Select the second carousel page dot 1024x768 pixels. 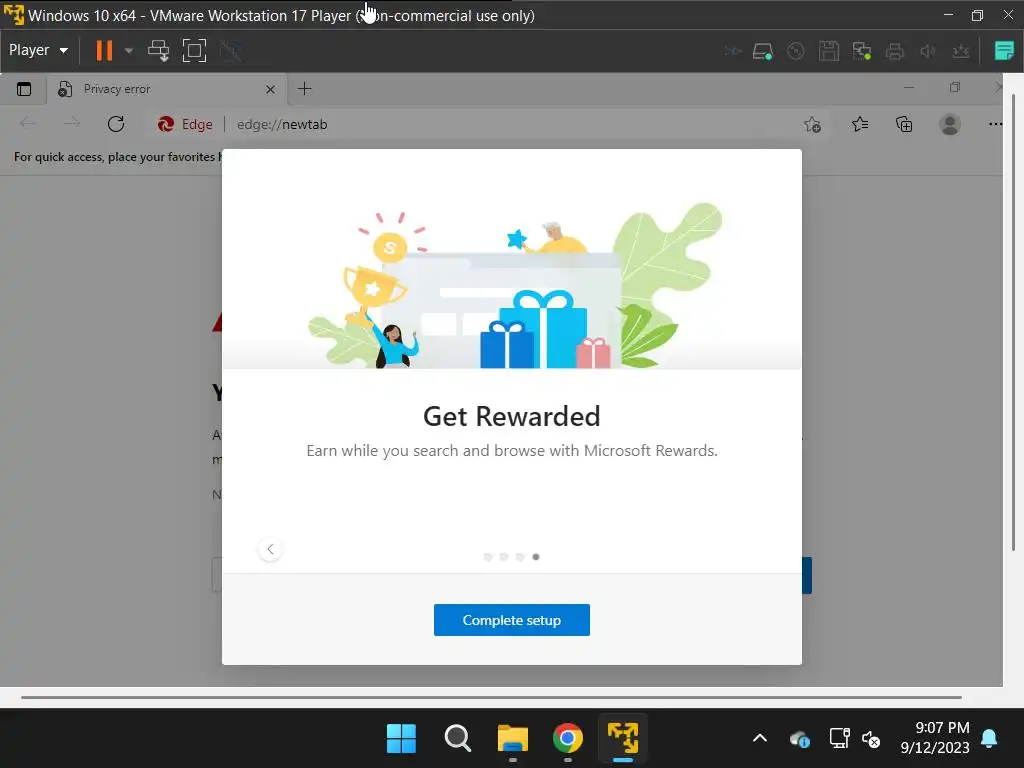pos(504,557)
